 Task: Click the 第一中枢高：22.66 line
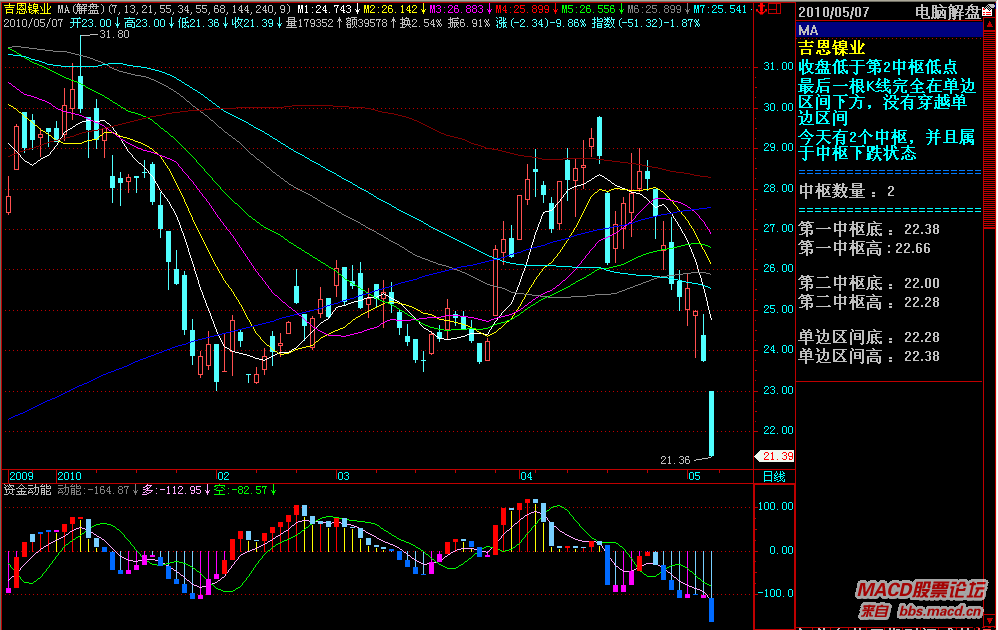864,248
